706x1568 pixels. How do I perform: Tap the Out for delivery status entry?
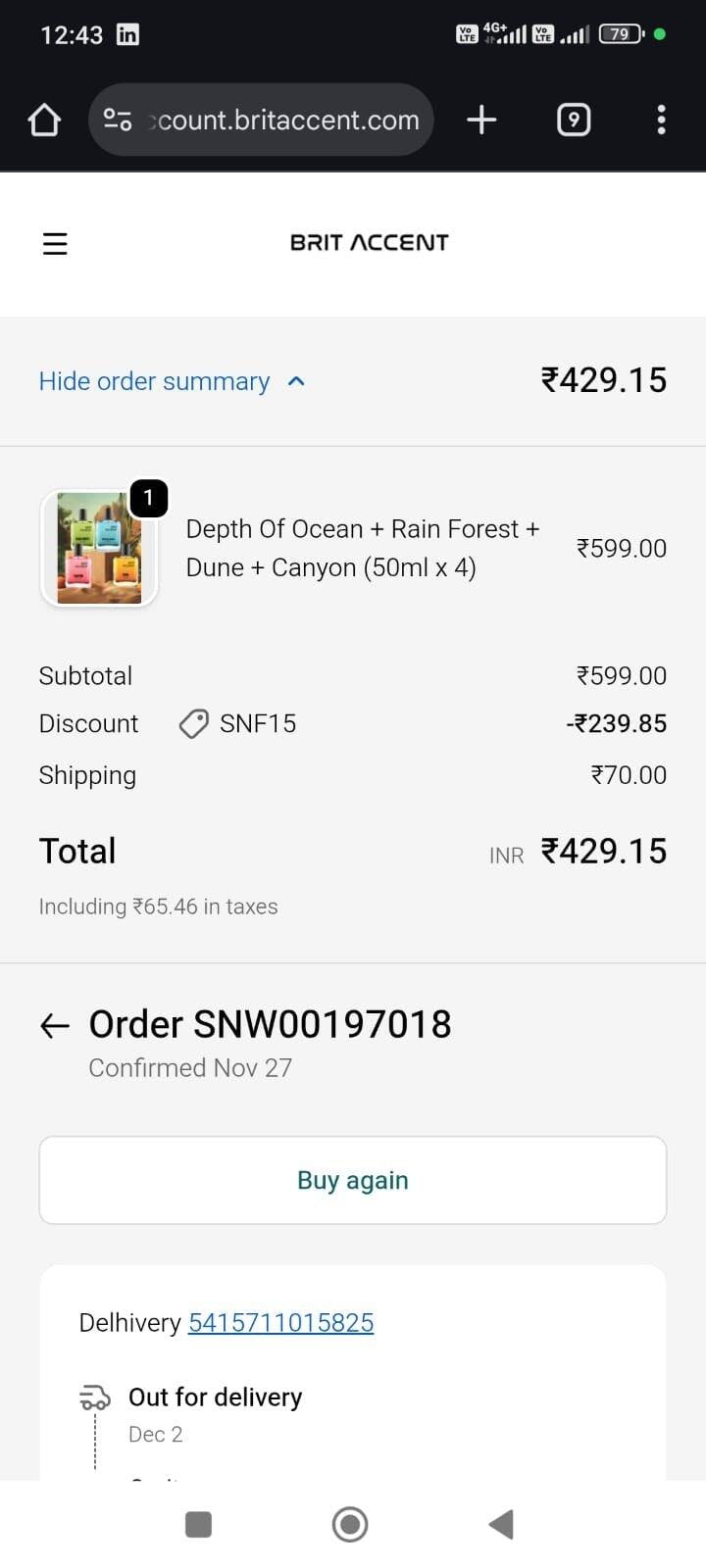215,1397
